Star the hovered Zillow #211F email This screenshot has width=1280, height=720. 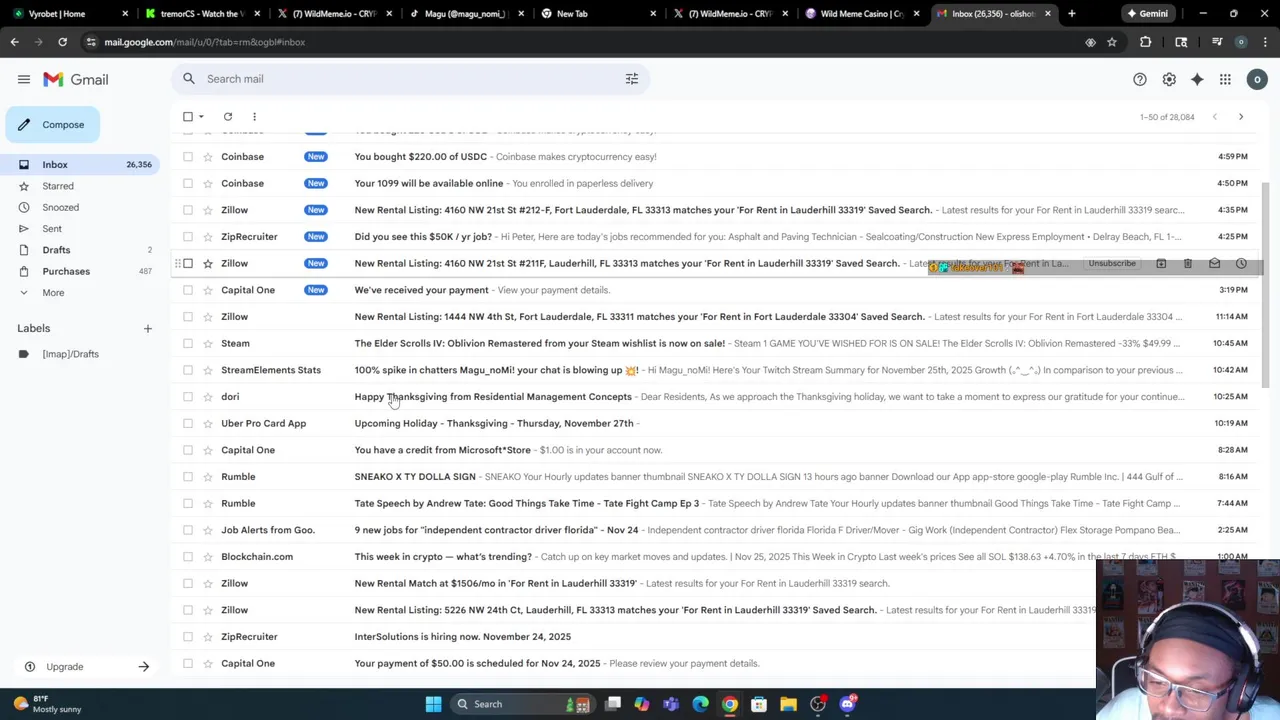pos(208,264)
